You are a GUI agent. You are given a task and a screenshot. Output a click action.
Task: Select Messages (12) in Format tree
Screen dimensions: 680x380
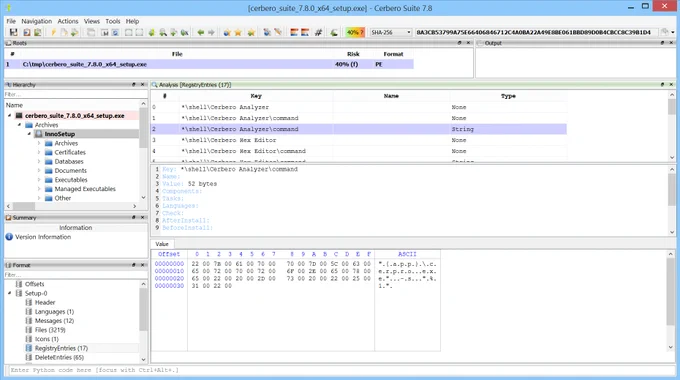(x=54, y=321)
